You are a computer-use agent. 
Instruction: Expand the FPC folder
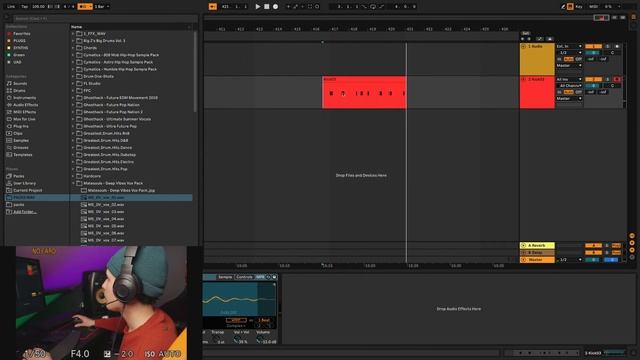pos(73,91)
